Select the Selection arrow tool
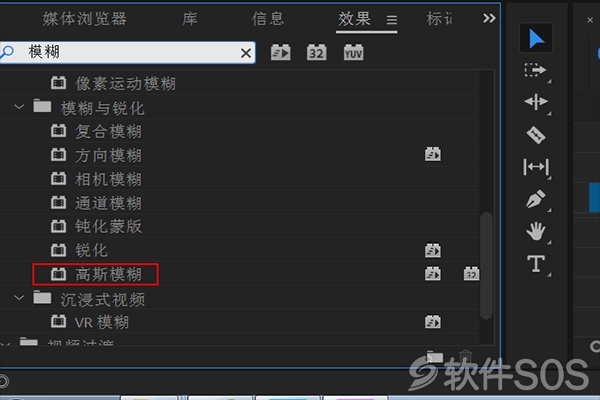This screenshot has width=600, height=400. (536, 38)
